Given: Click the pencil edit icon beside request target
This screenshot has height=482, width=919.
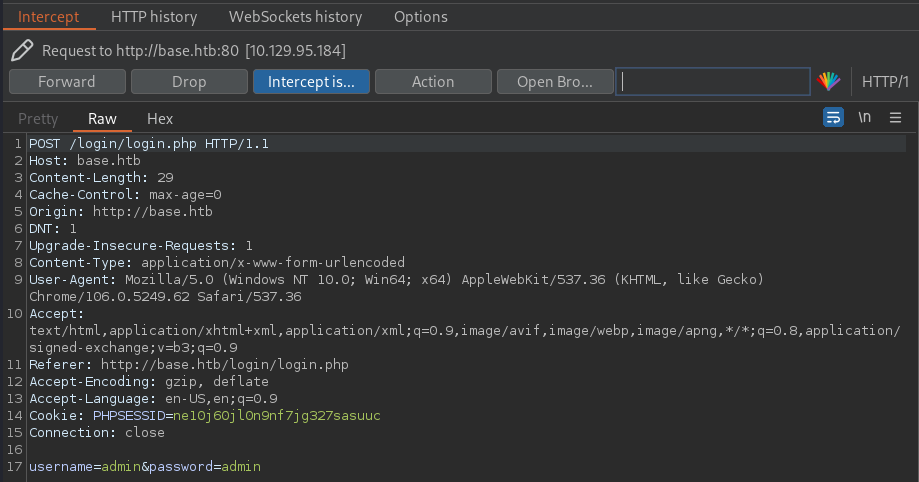Looking at the screenshot, I should (22, 50).
